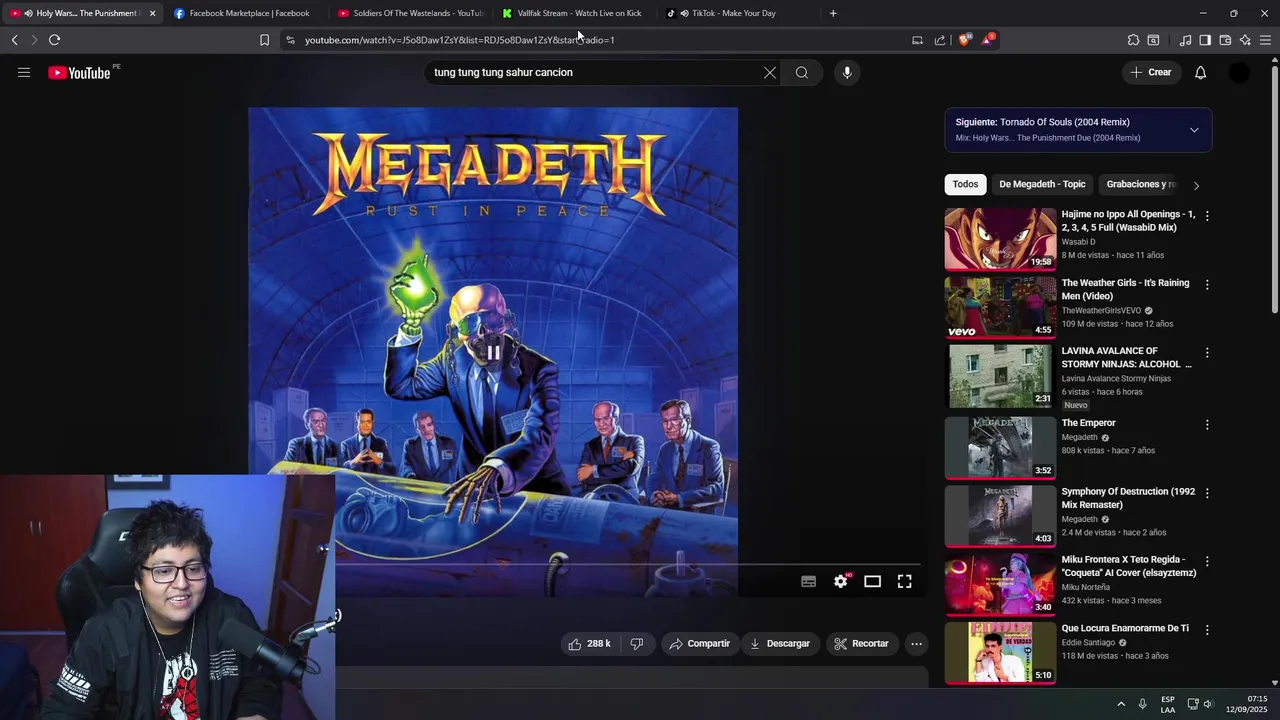Pause the video with the center pause icon
1280x720 pixels.
click(x=493, y=352)
